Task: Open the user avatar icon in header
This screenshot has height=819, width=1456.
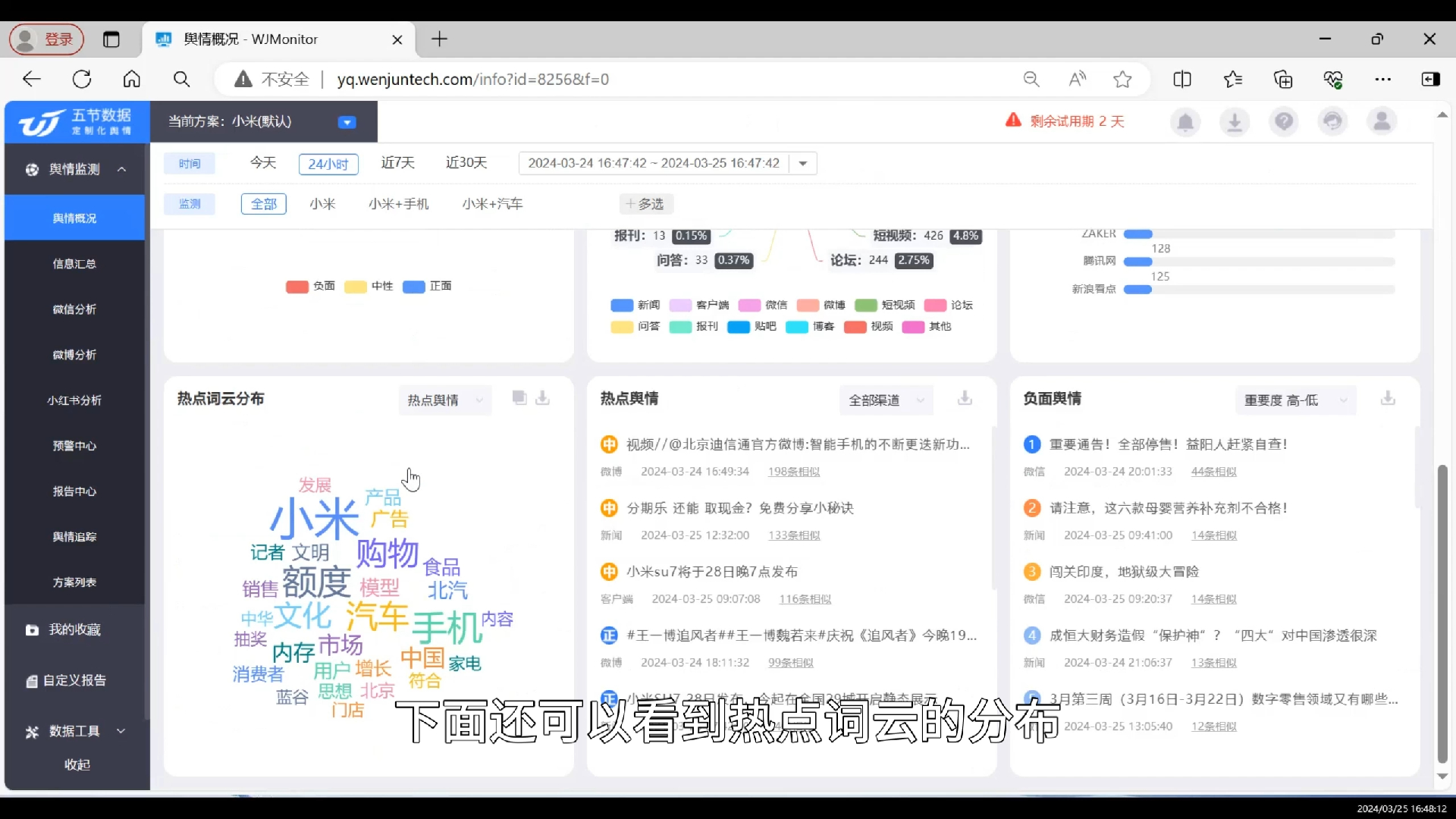Action: coord(1382,121)
